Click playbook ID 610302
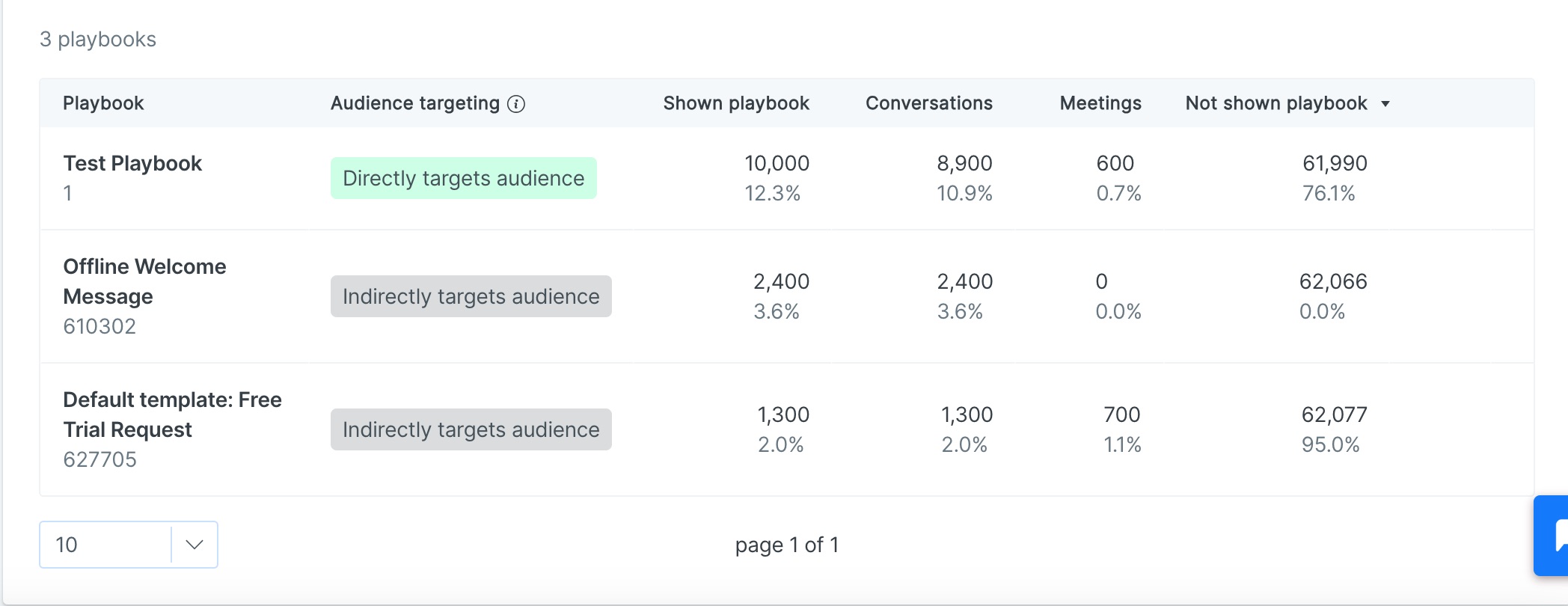1568x606 pixels. 99,326
